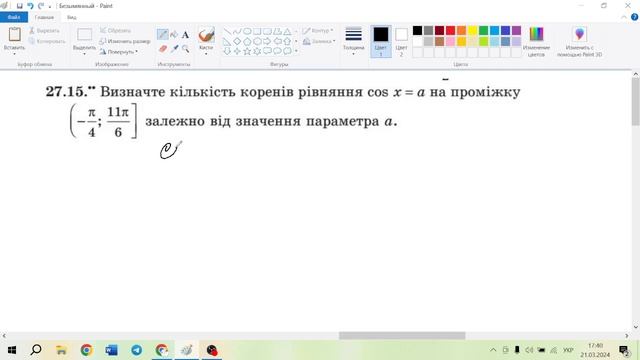Pick the Line shape
The width and height of the screenshot is (640, 360).
coord(227,31)
